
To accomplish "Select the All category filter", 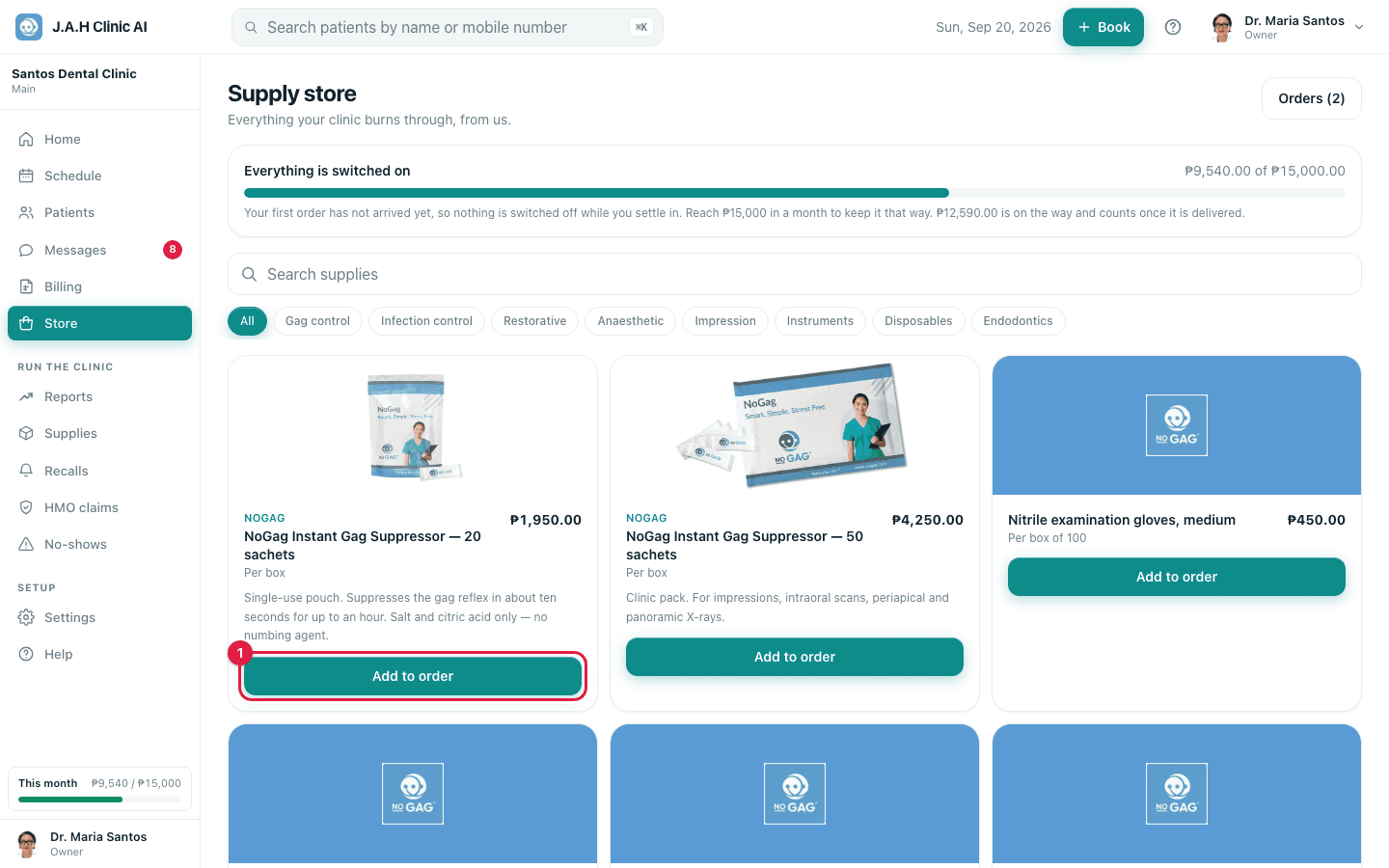I will (247, 321).
